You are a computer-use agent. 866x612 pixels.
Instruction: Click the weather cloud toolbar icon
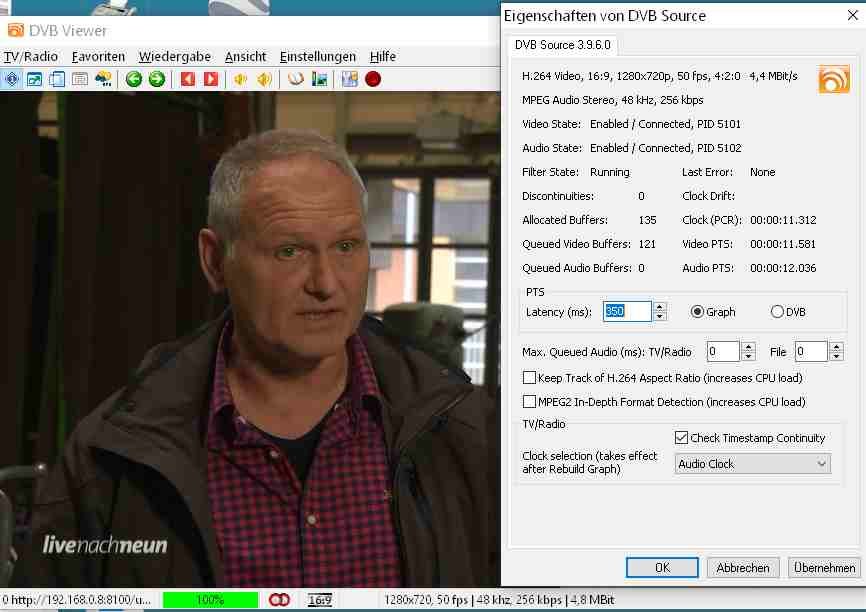103,79
